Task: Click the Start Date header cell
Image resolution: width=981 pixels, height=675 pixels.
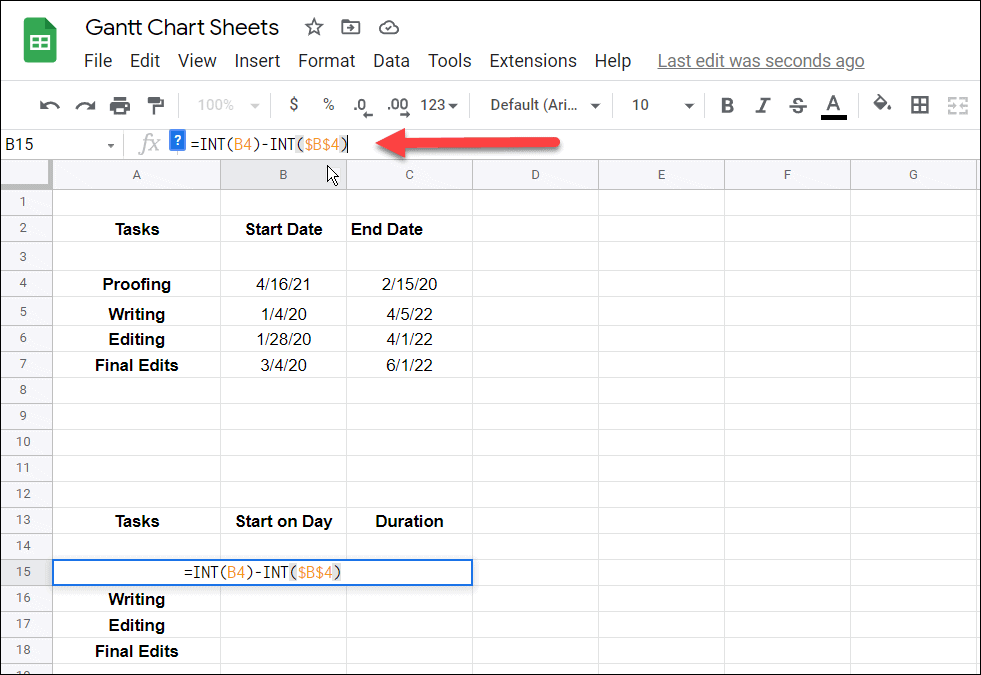Action: [x=283, y=229]
